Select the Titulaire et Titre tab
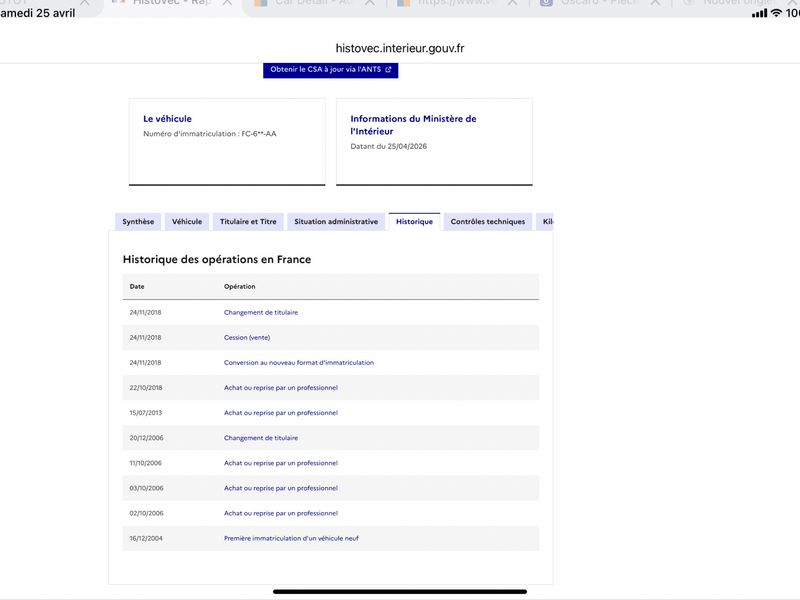This screenshot has height=600, width=800. point(248,222)
